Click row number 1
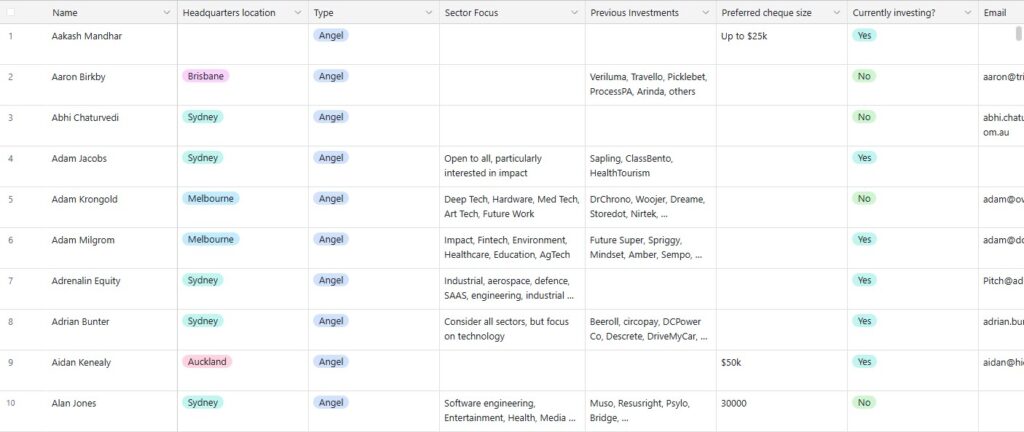 (x=10, y=36)
